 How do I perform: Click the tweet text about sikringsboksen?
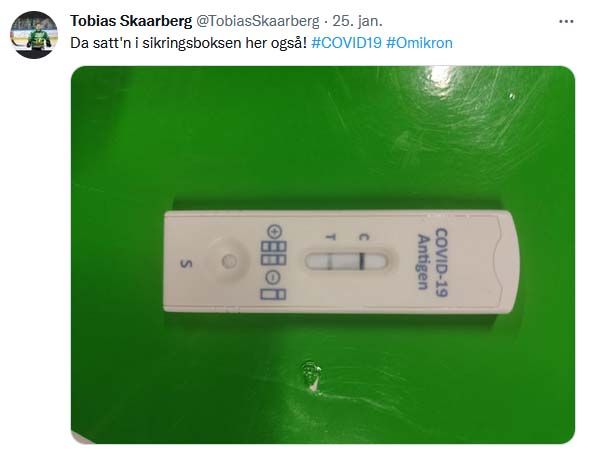[x=189, y=43]
